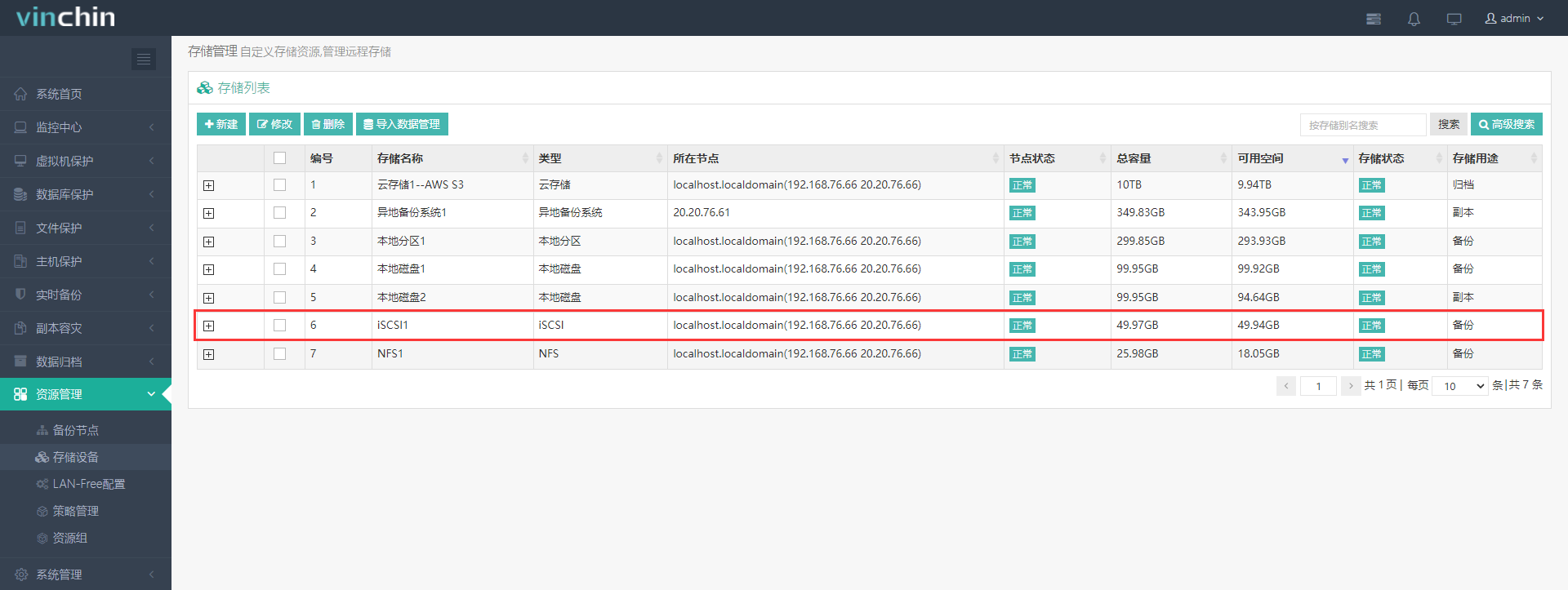1568x590 pixels.
Task: Check the box for NFS1 row
Action: coord(279,354)
